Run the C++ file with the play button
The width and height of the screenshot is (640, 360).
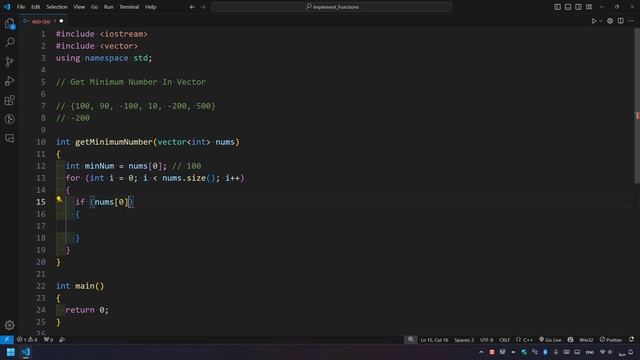(594, 21)
